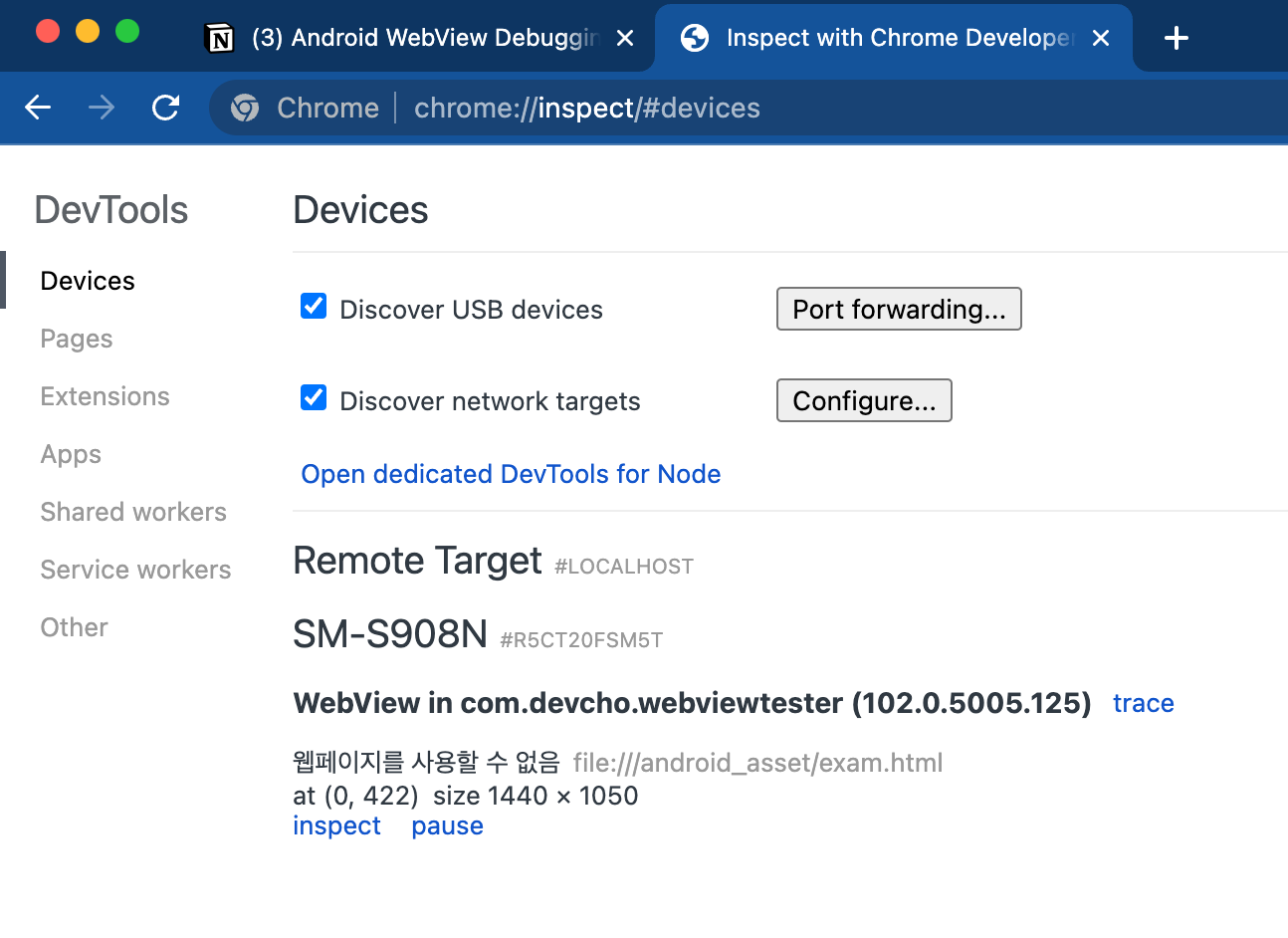Image resolution: width=1288 pixels, height=938 pixels.
Task: Click the green fullscreen window button
Action: (127, 31)
